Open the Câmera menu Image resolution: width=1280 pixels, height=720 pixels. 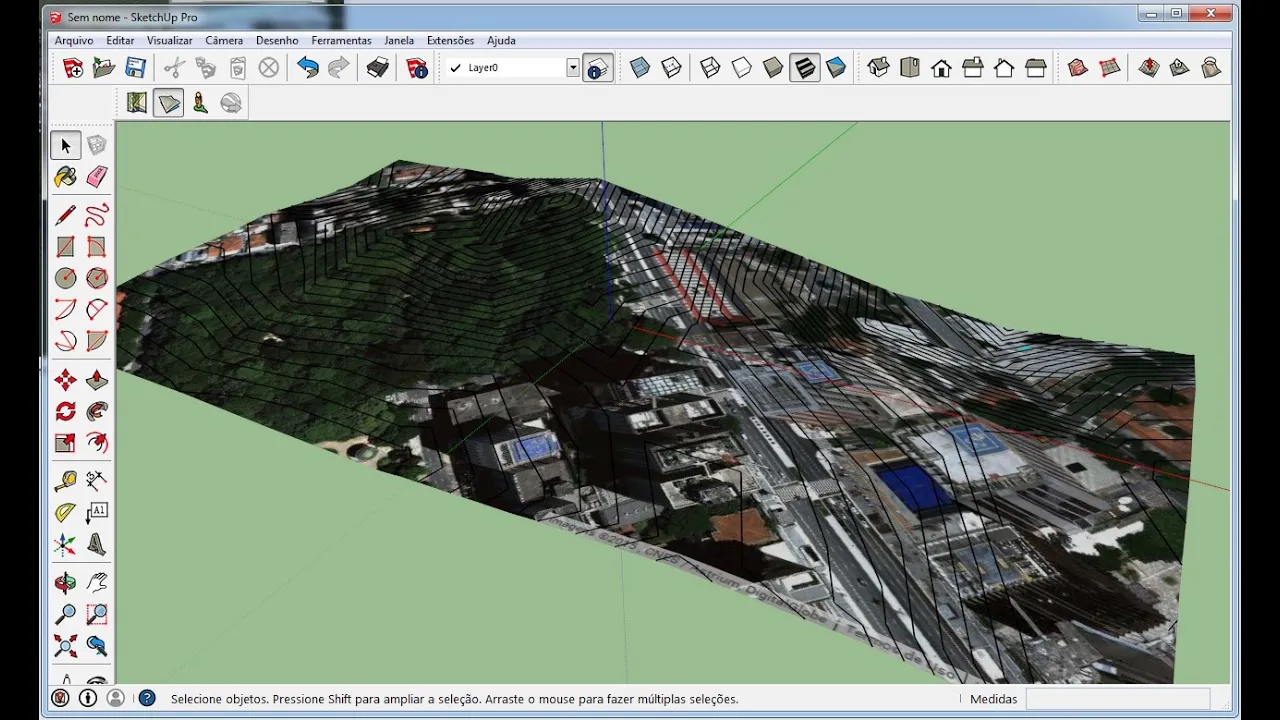pyautogui.click(x=224, y=41)
